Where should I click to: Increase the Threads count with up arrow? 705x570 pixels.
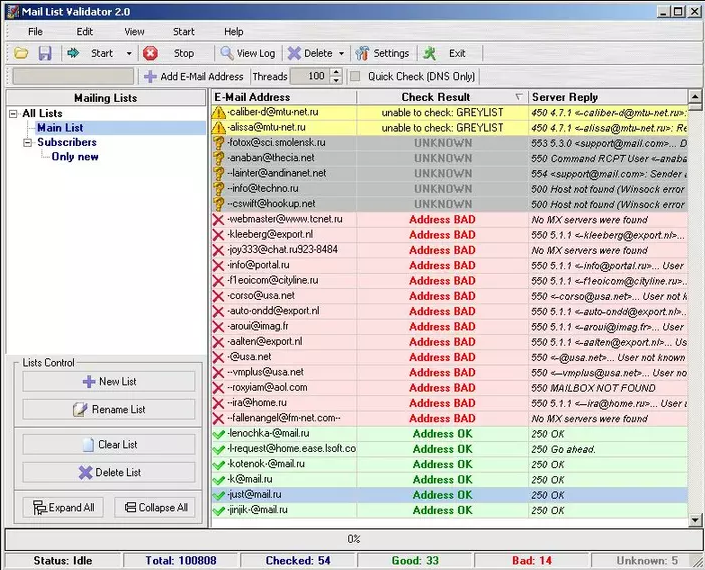tap(334, 72)
